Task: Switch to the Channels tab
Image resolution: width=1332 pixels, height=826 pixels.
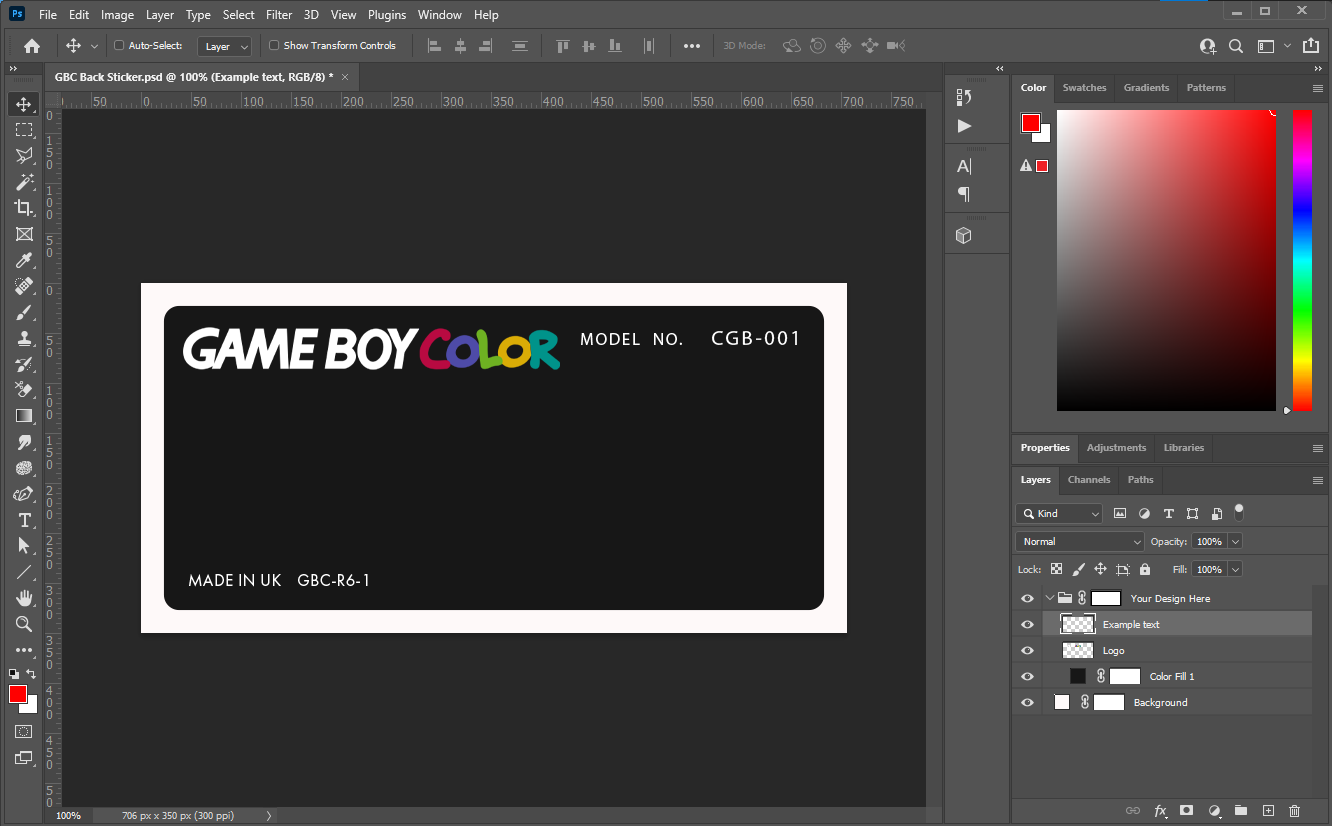Action: click(x=1088, y=480)
